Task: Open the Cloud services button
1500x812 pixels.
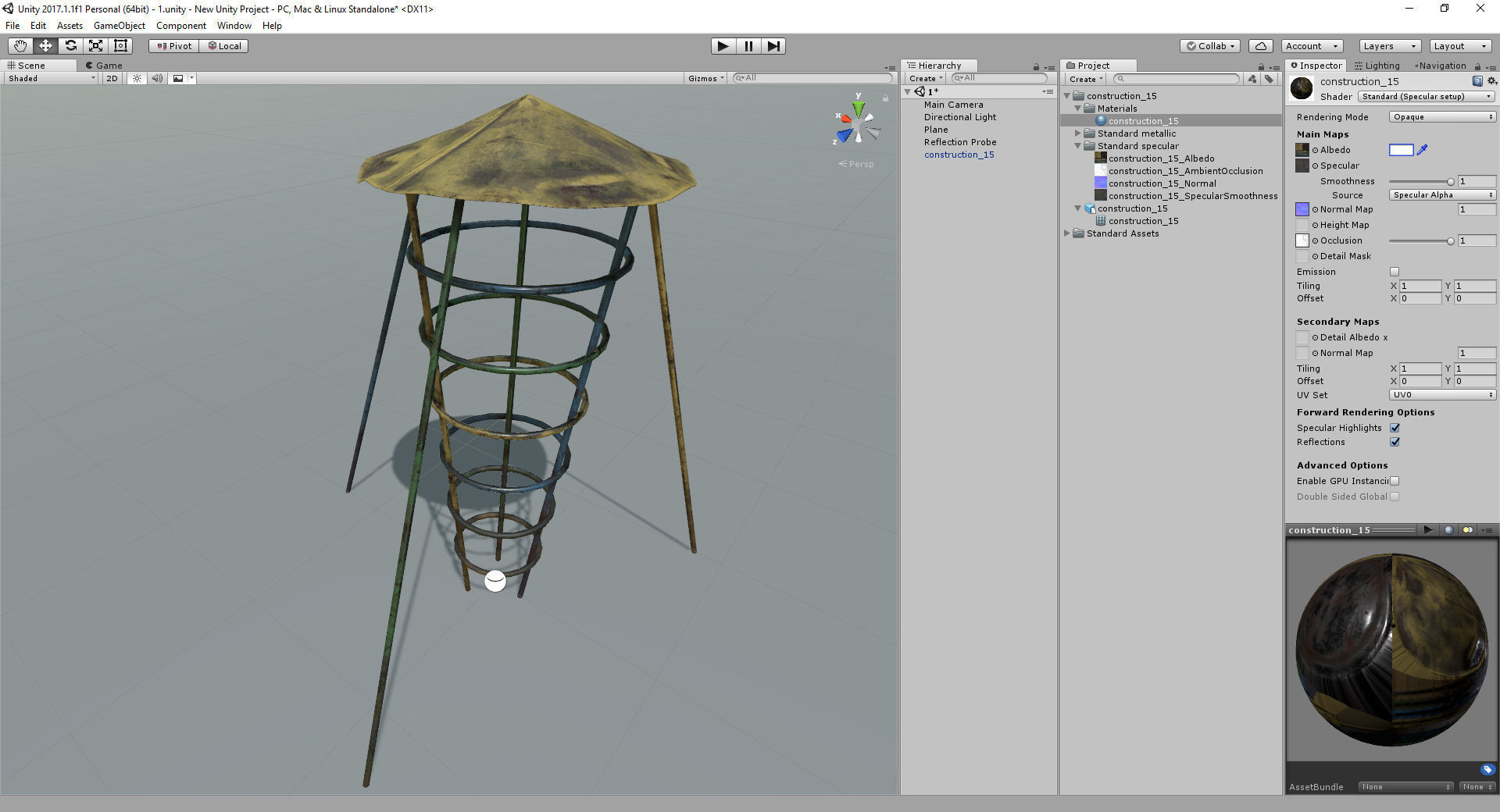Action: tap(1261, 46)
